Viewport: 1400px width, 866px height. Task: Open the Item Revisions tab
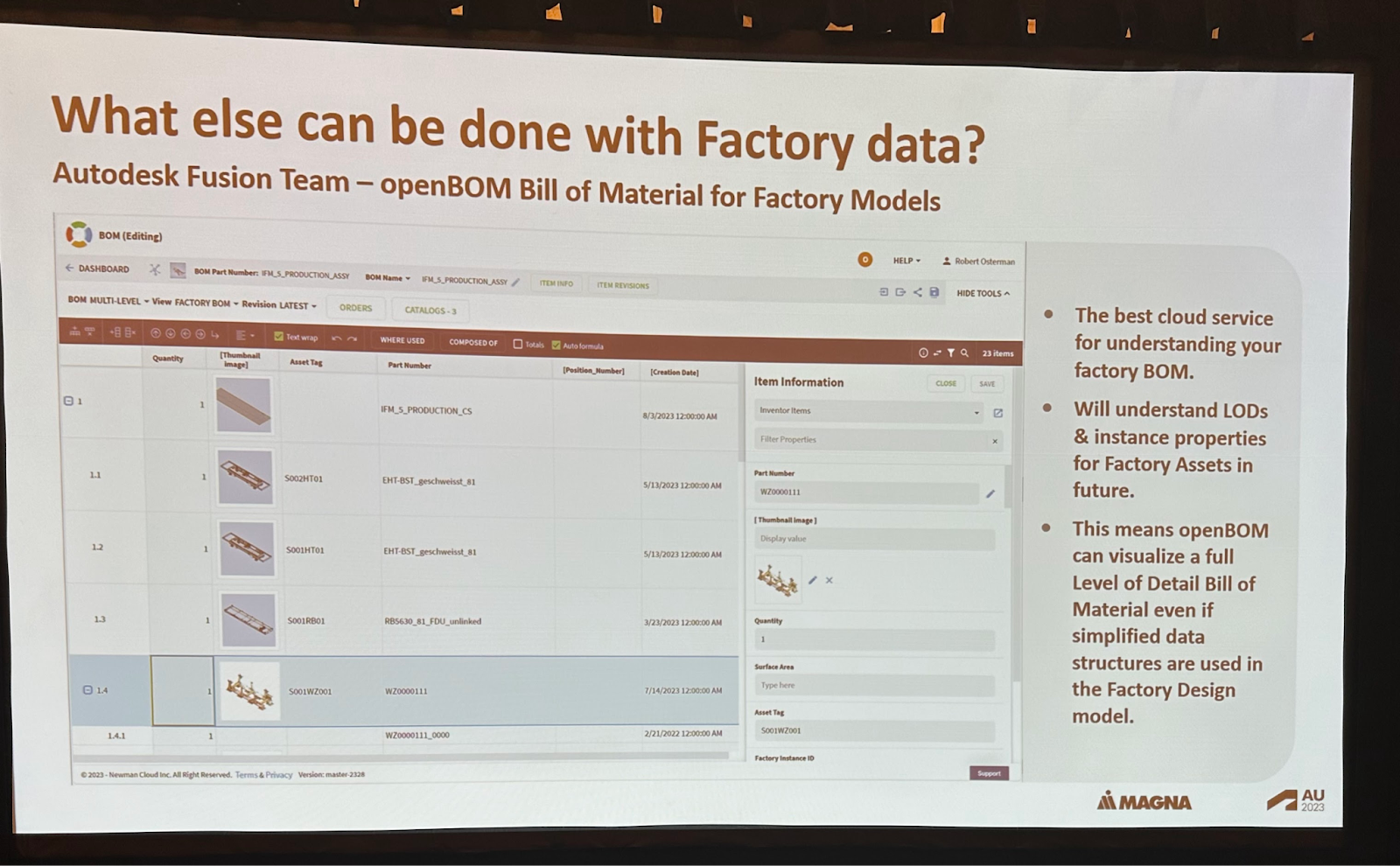[623, 285]
